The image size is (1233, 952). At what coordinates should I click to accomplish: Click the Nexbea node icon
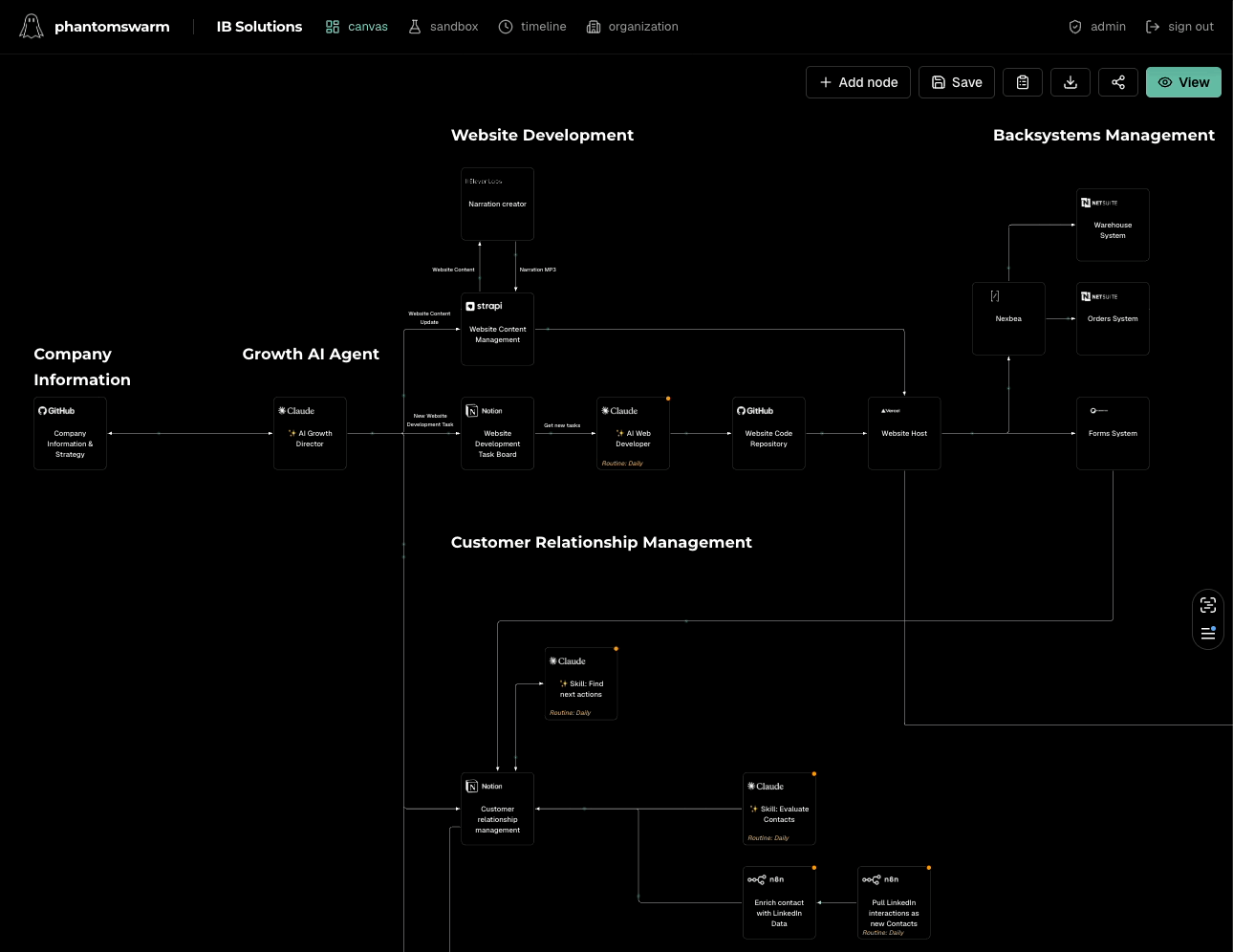click(x=995, y=296)
